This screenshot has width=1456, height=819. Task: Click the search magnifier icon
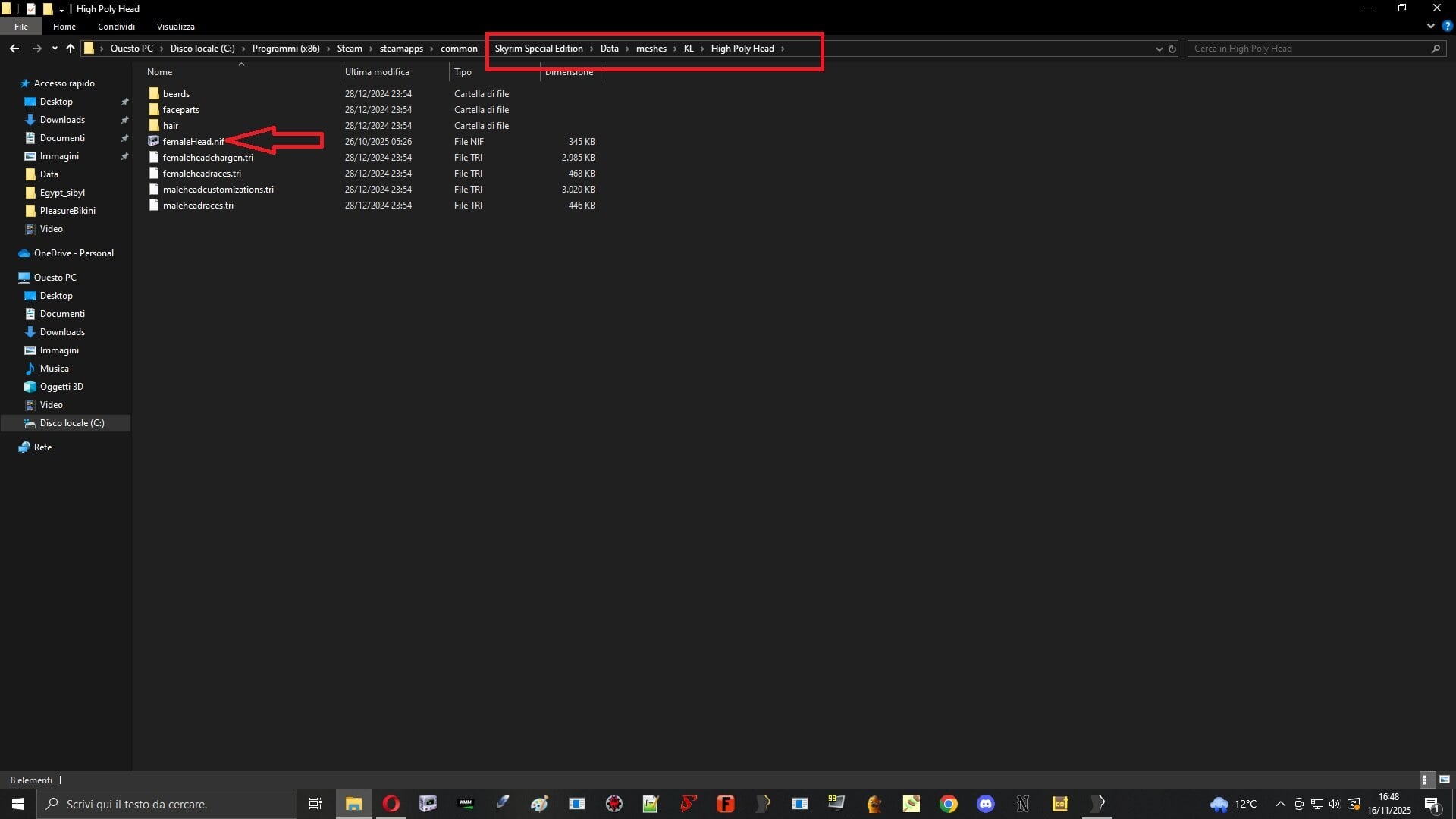[1436, 49]
